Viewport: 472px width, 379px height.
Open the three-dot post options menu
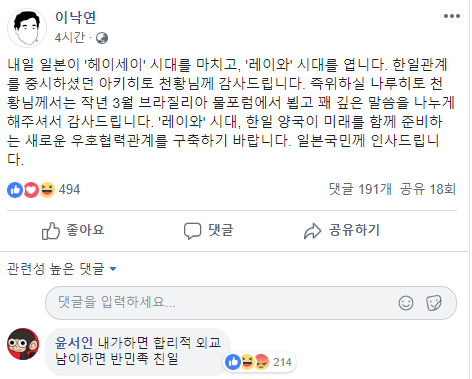(452, 16)
